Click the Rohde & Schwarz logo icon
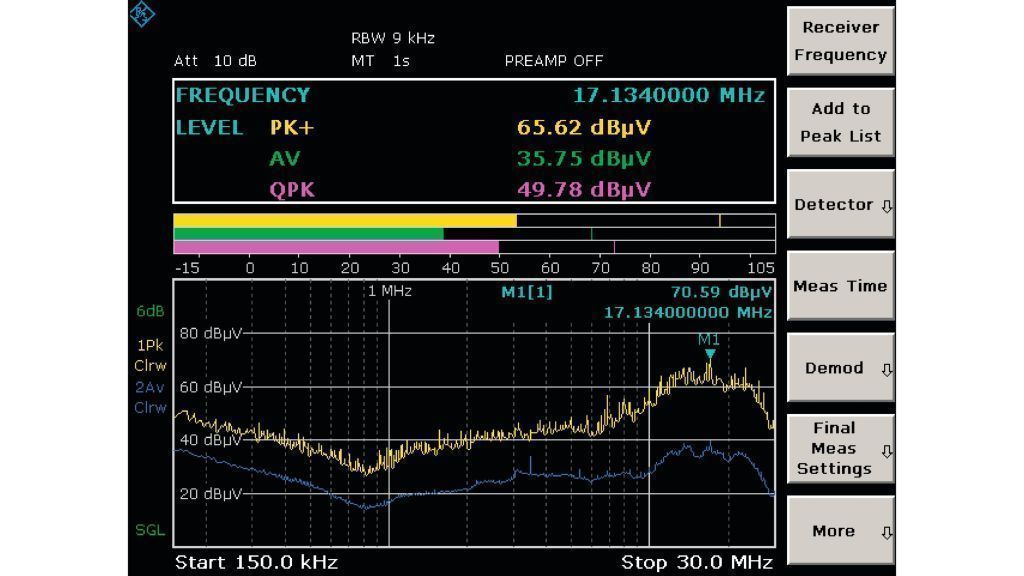 tap(143, 14)
